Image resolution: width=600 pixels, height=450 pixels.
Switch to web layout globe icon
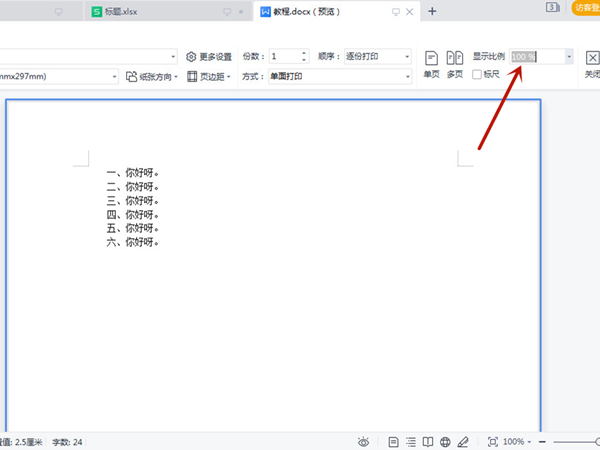[445, 441]
